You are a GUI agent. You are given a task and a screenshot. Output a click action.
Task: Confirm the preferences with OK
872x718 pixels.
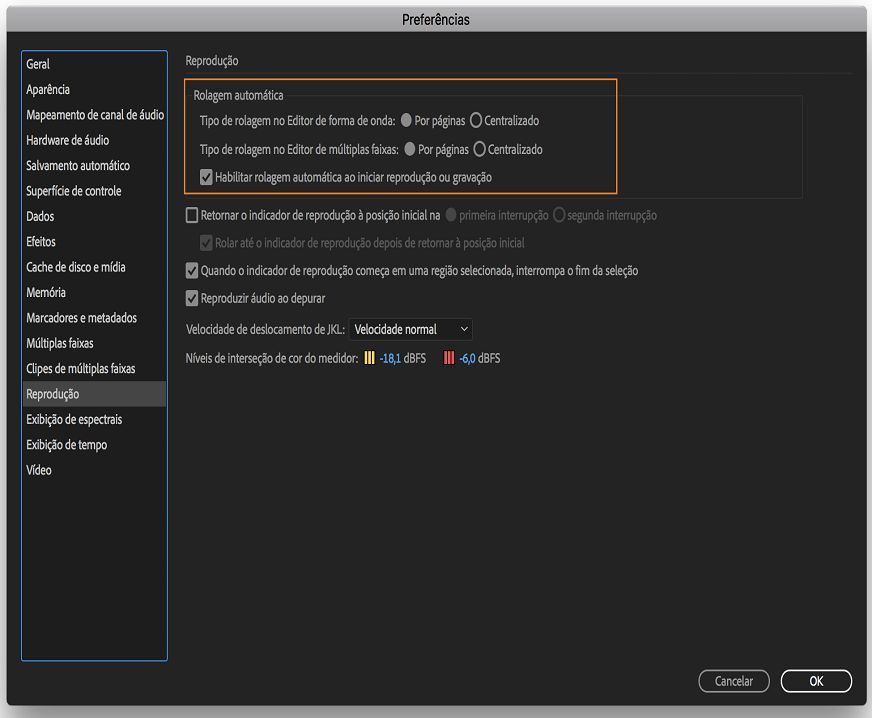816,680
